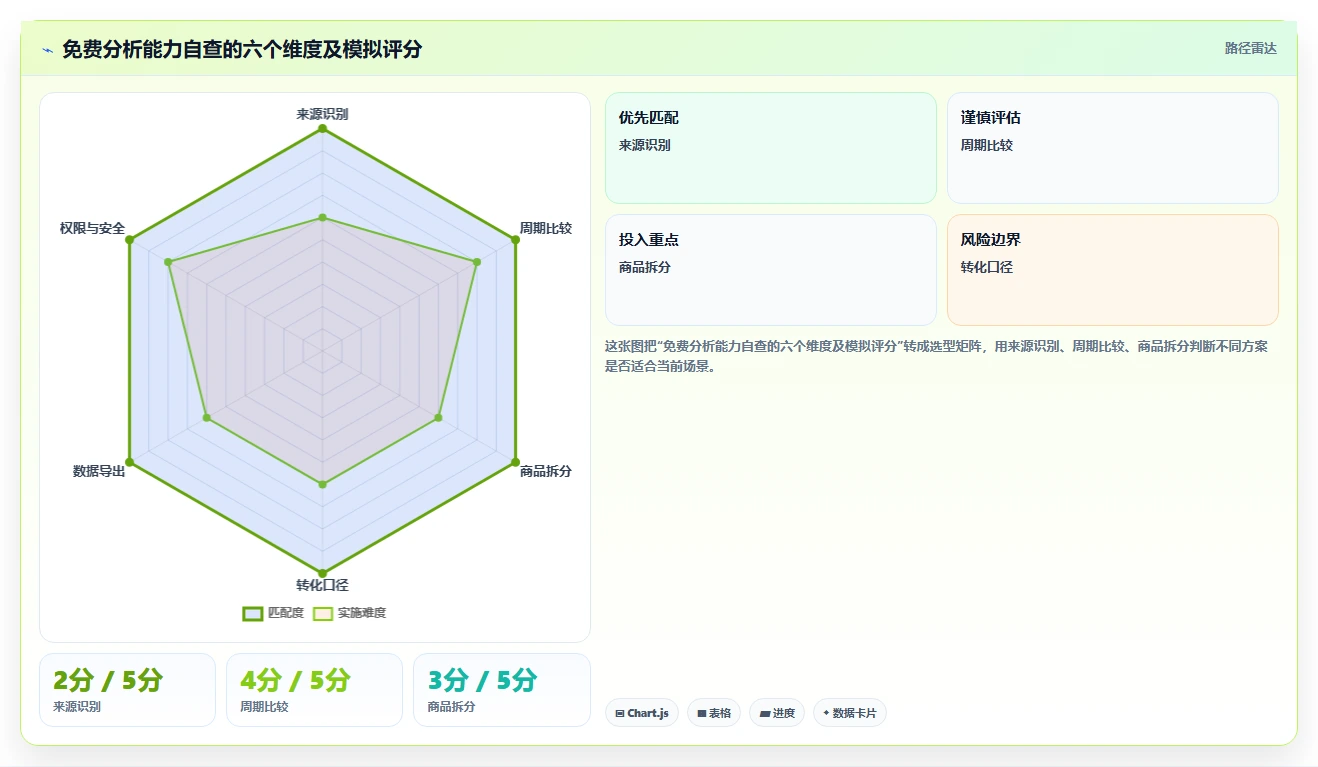Click the 匹配度 legend color box

click(x=252, y=613)
